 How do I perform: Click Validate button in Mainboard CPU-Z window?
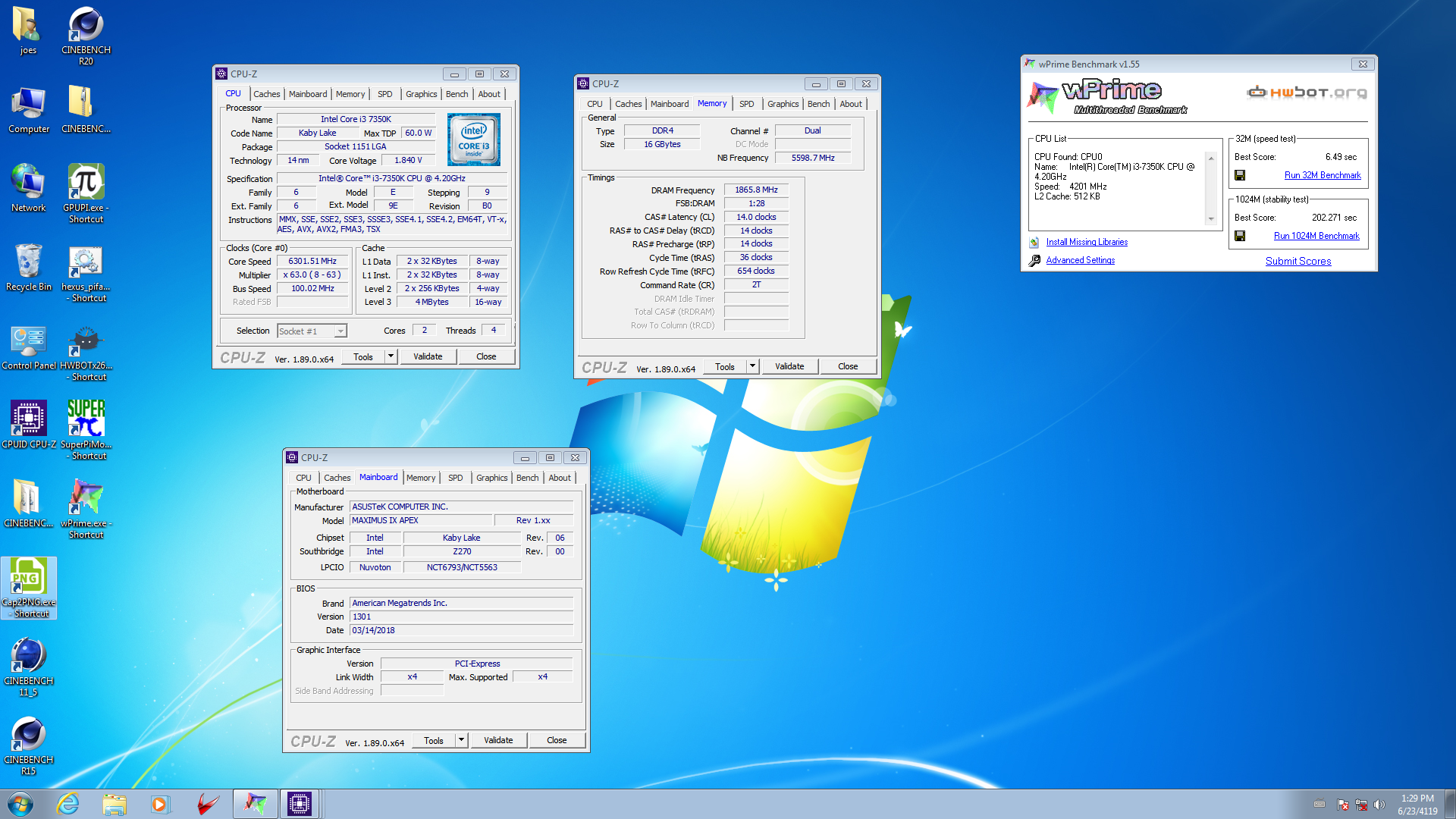click(x=498, y=740)
